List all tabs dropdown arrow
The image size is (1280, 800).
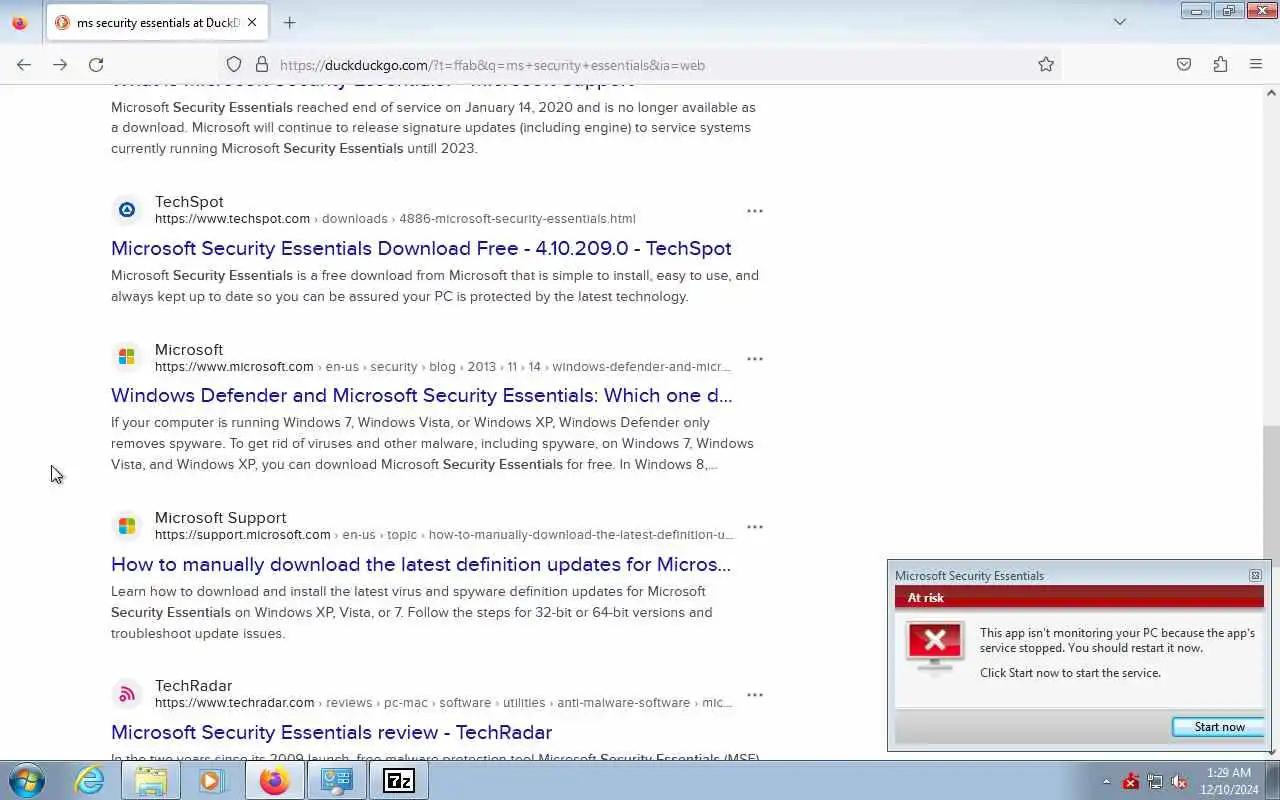pos(1120,22)
